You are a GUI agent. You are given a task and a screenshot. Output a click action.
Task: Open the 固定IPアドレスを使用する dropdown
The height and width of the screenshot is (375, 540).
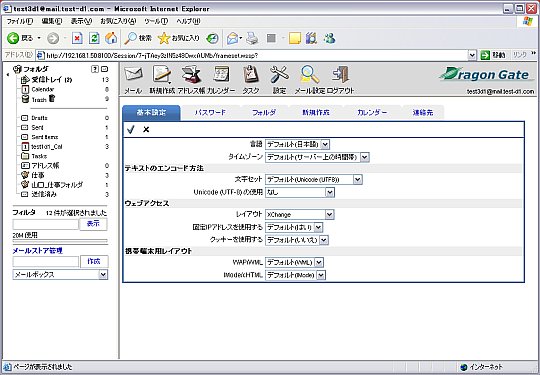(294, 227)
